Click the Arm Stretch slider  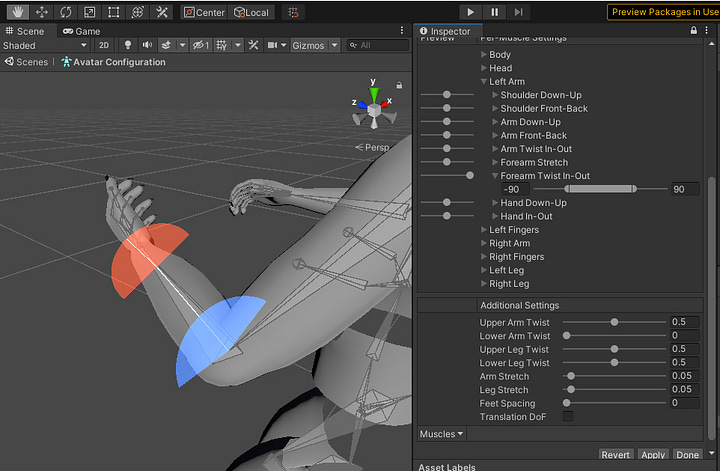614,376
